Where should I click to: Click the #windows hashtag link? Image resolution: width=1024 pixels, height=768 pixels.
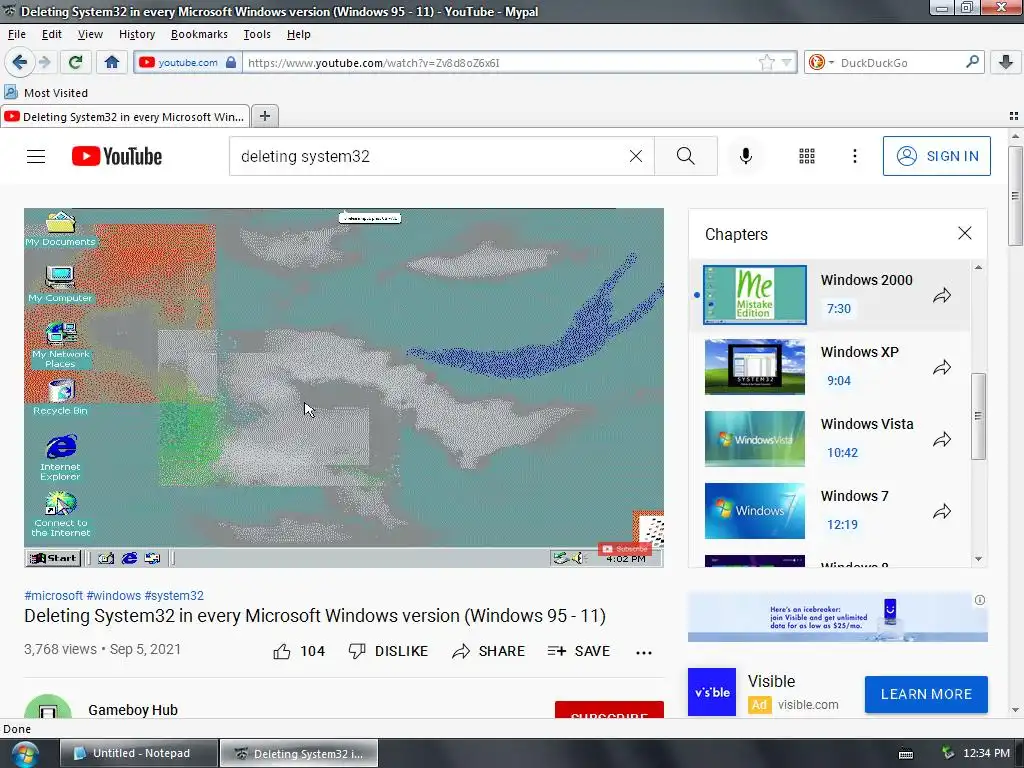114,596
